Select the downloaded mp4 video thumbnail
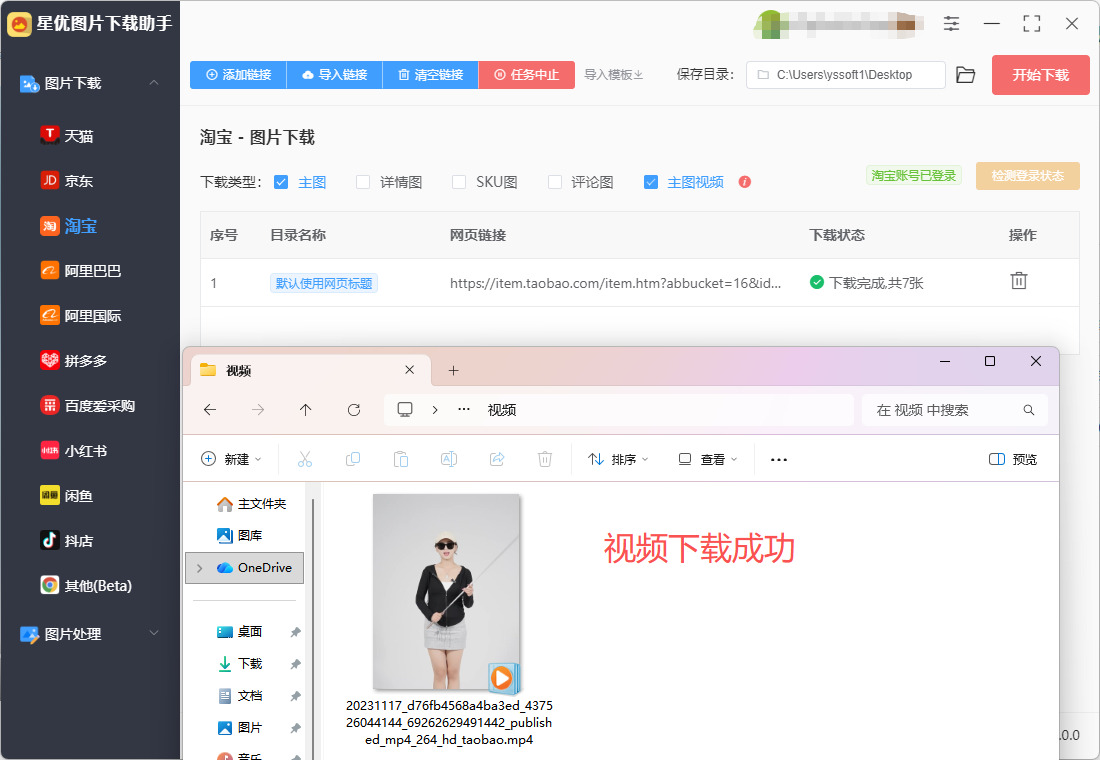This screenshot has height=760, width=1100. coord(447,592)
